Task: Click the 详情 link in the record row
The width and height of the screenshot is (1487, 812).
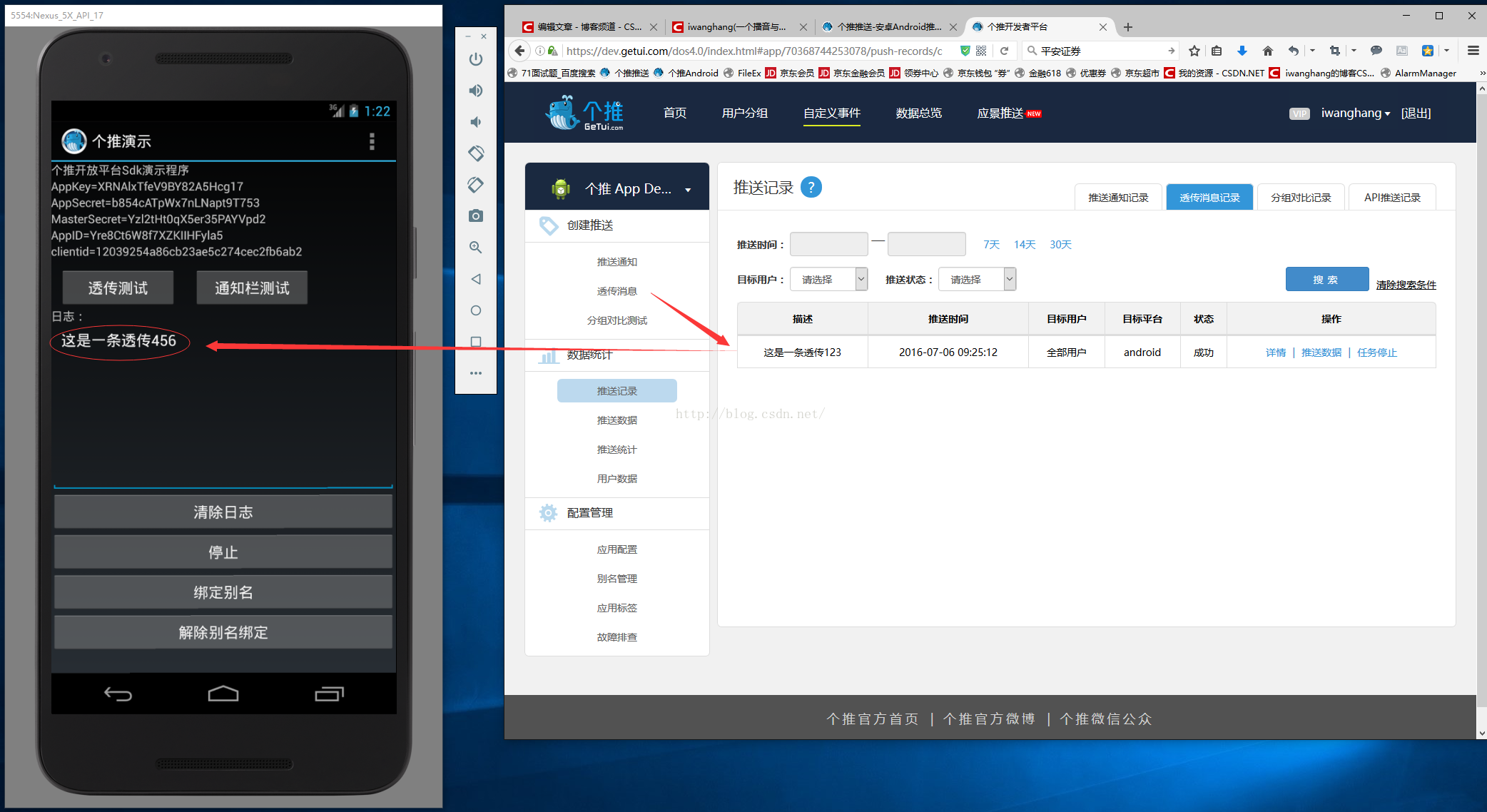Action: click(1275, 352)
